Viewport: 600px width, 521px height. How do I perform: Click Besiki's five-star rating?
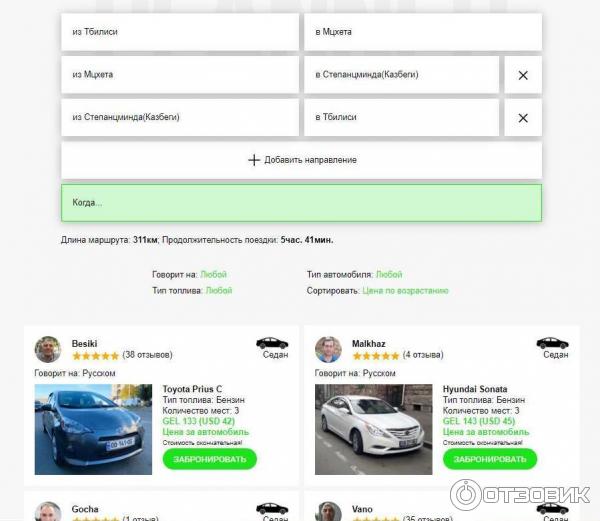click(96, 356)
